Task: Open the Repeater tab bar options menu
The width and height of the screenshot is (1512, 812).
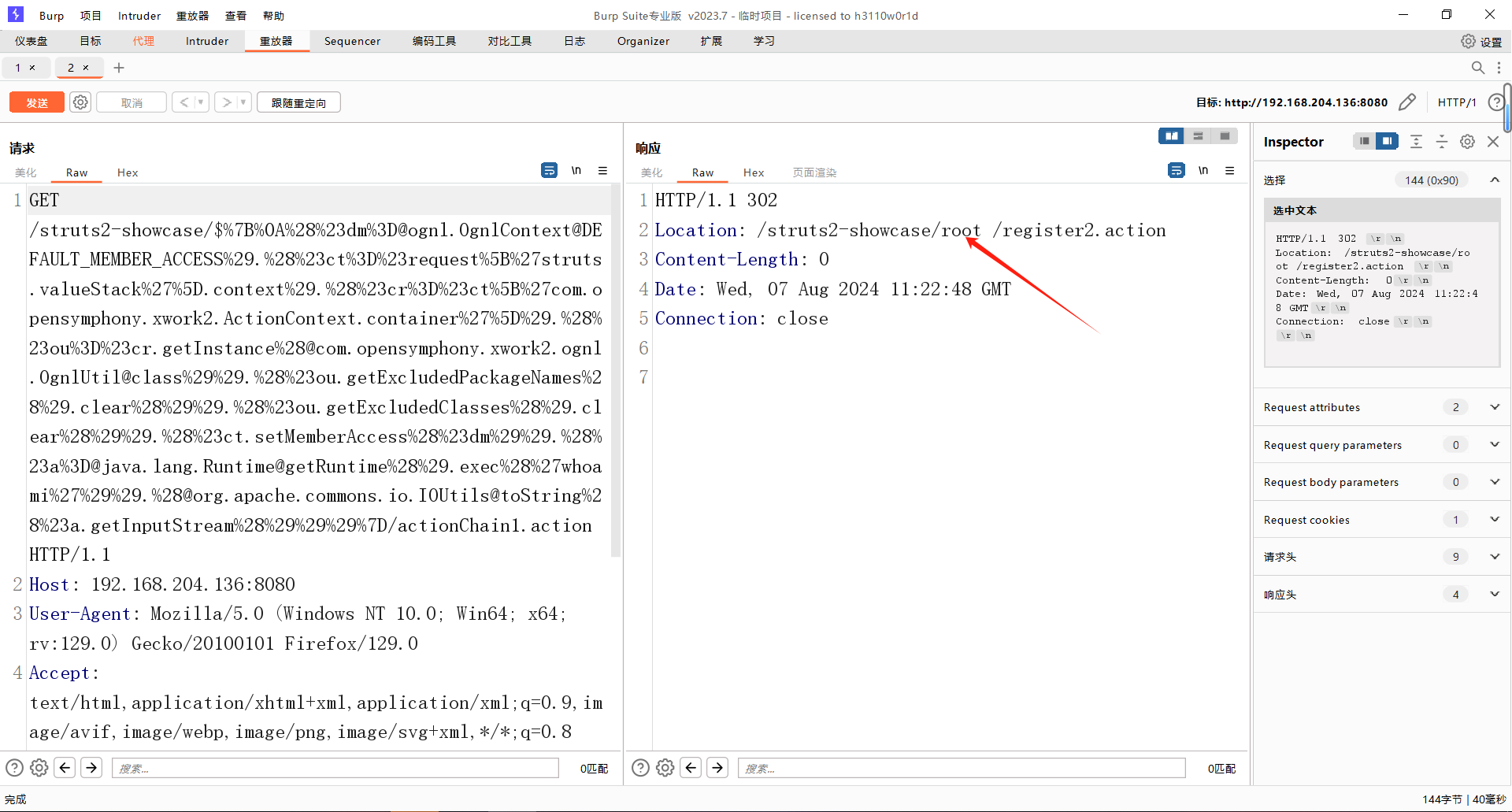Action: pyautogui.click(x=1499, y=68)
